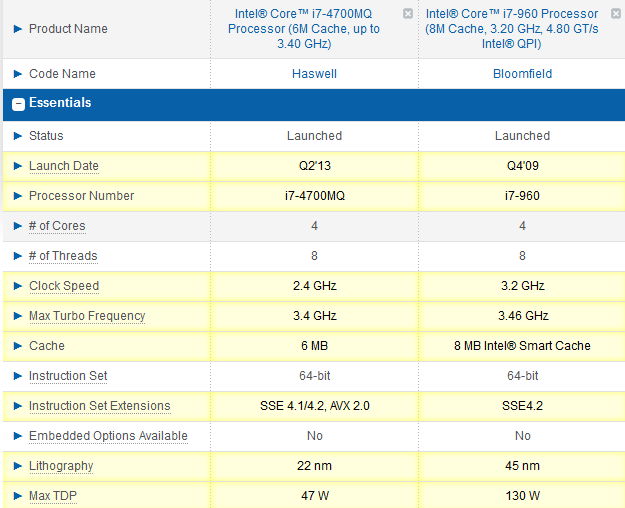Click the # of Cores label
Viewport: 625px width, 508px height.
click(x=57, y=226)
